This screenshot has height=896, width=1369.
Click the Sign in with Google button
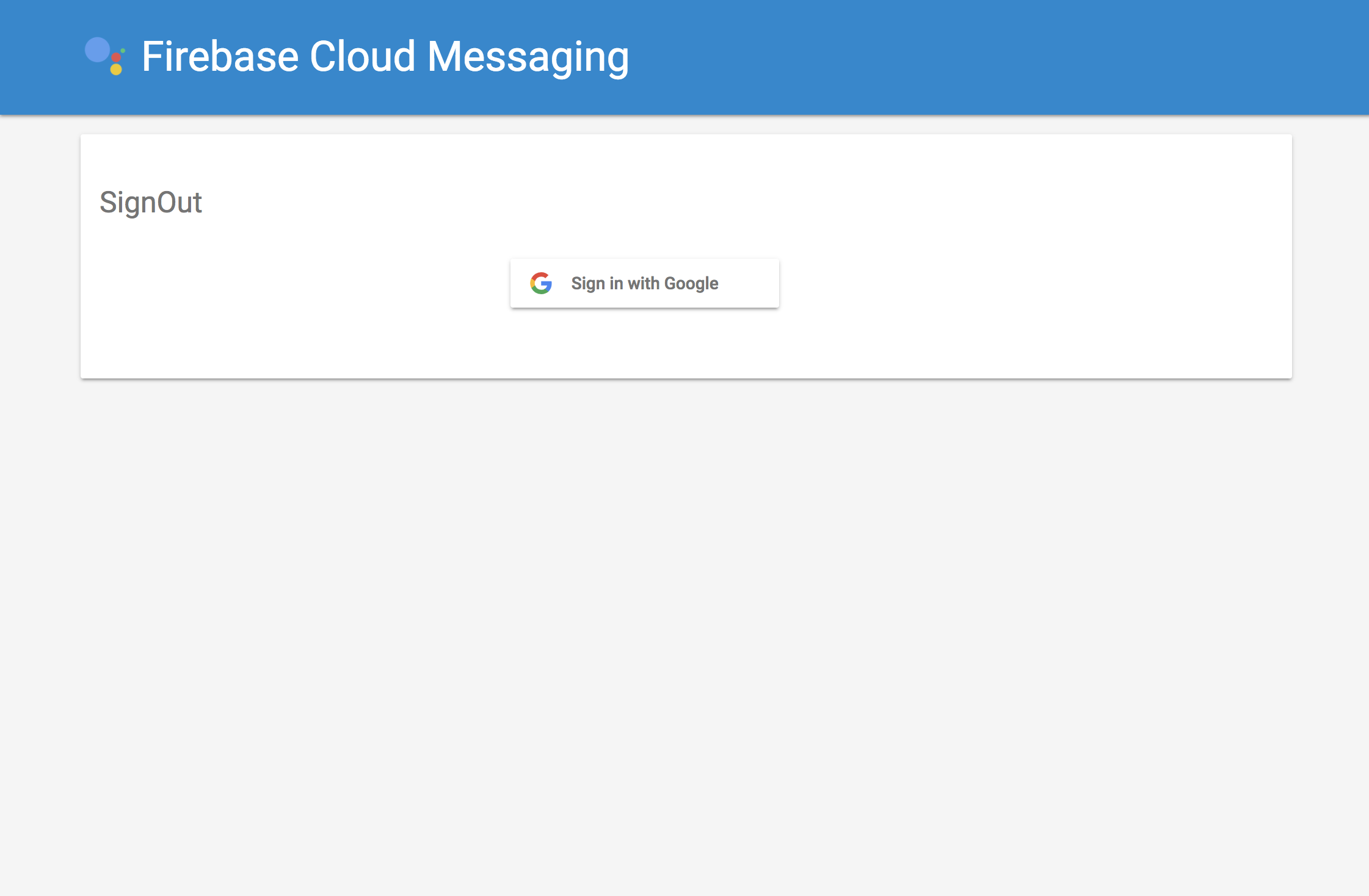click(644, 283)
